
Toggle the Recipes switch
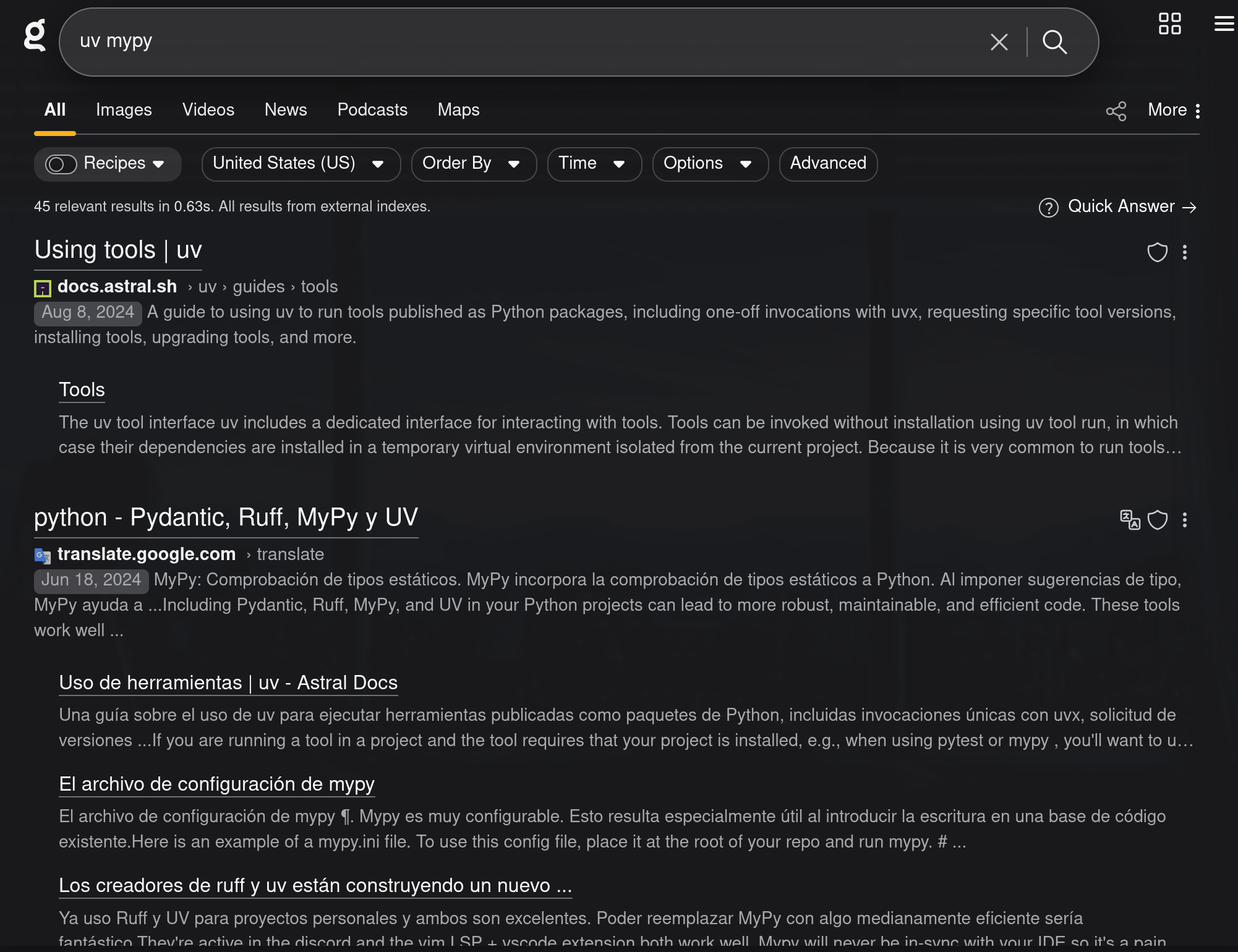pyautogui.click(x=61, y=164)
